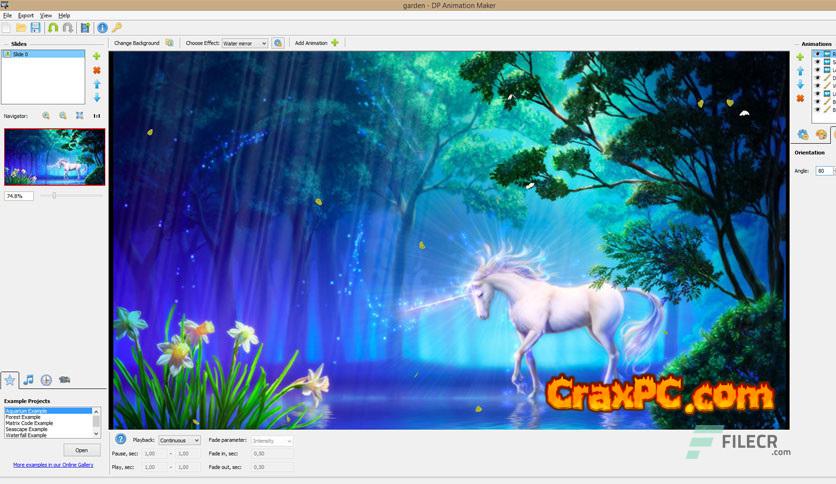Toggle visibility eye of third animation
Image resolution: width=836 pixels, height=484 pixels.
[817, 70]
